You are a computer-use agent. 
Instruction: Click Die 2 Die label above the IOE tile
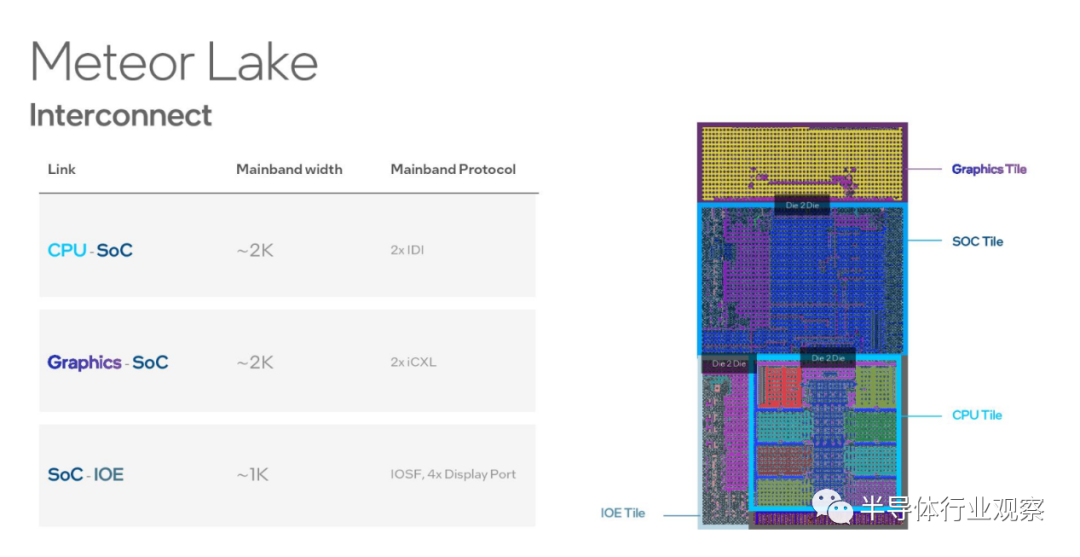[x=729, y=364]
